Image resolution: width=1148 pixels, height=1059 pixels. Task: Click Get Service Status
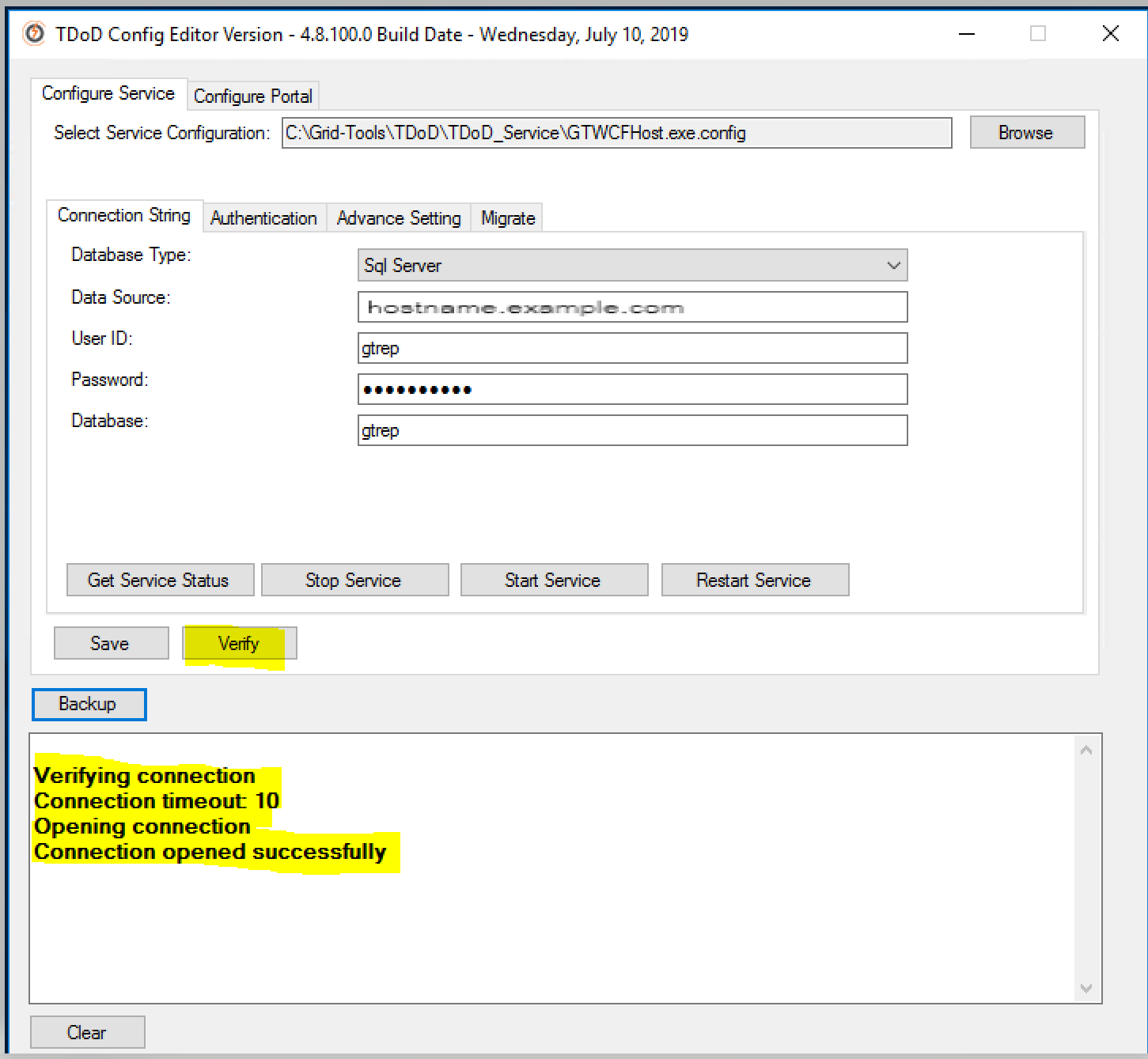(x=159, y=581)
